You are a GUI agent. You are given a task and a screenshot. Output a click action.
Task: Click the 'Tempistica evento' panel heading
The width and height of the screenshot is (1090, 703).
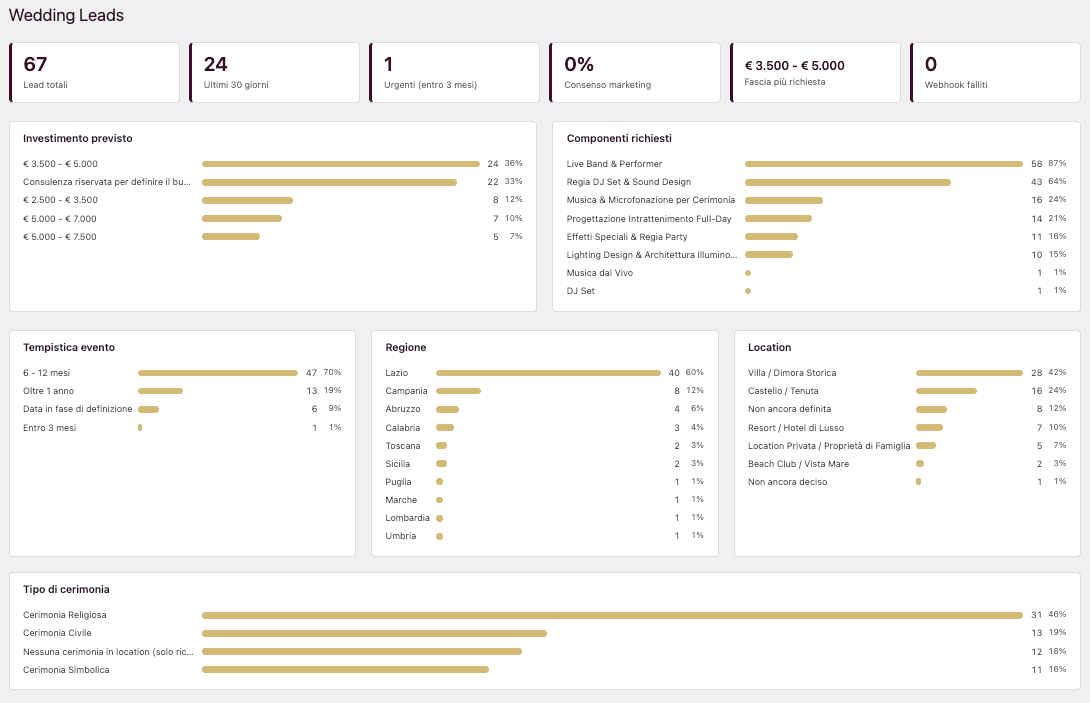[69, 348]
